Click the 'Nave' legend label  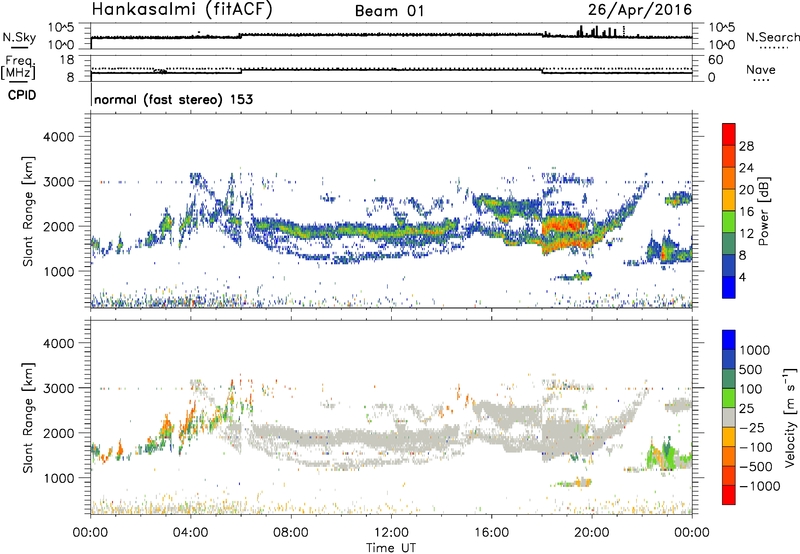tap(761, 70)
